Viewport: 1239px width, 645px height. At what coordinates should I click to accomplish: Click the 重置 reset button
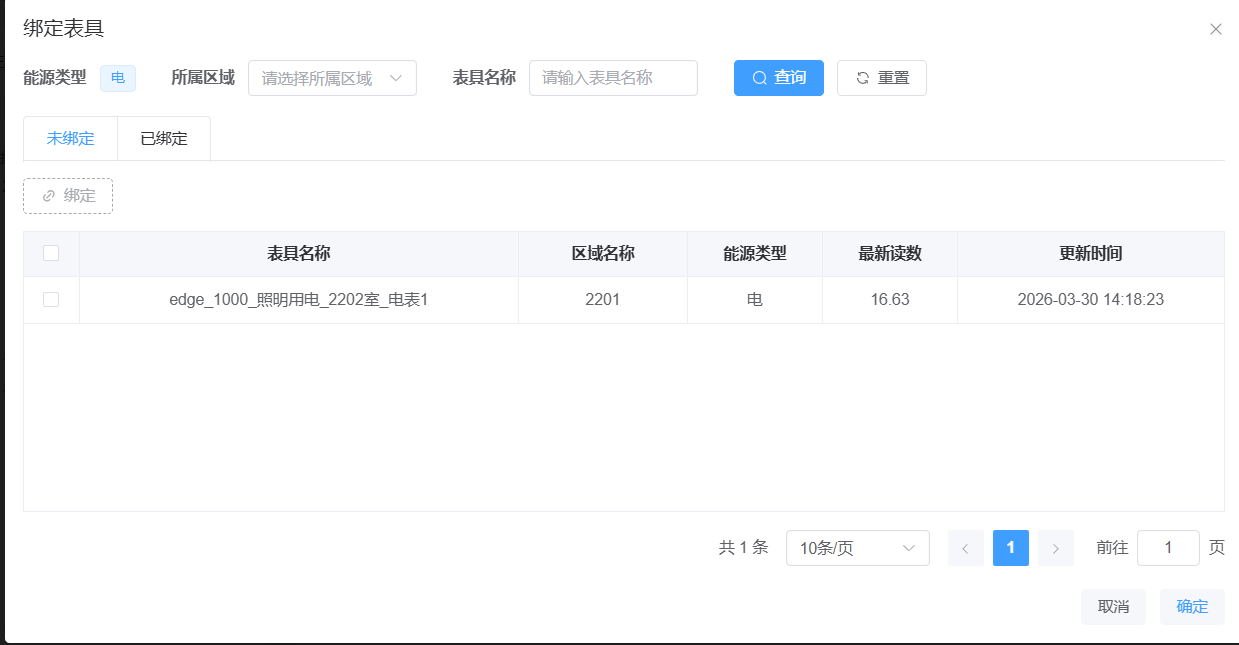(x=882, y=78)
